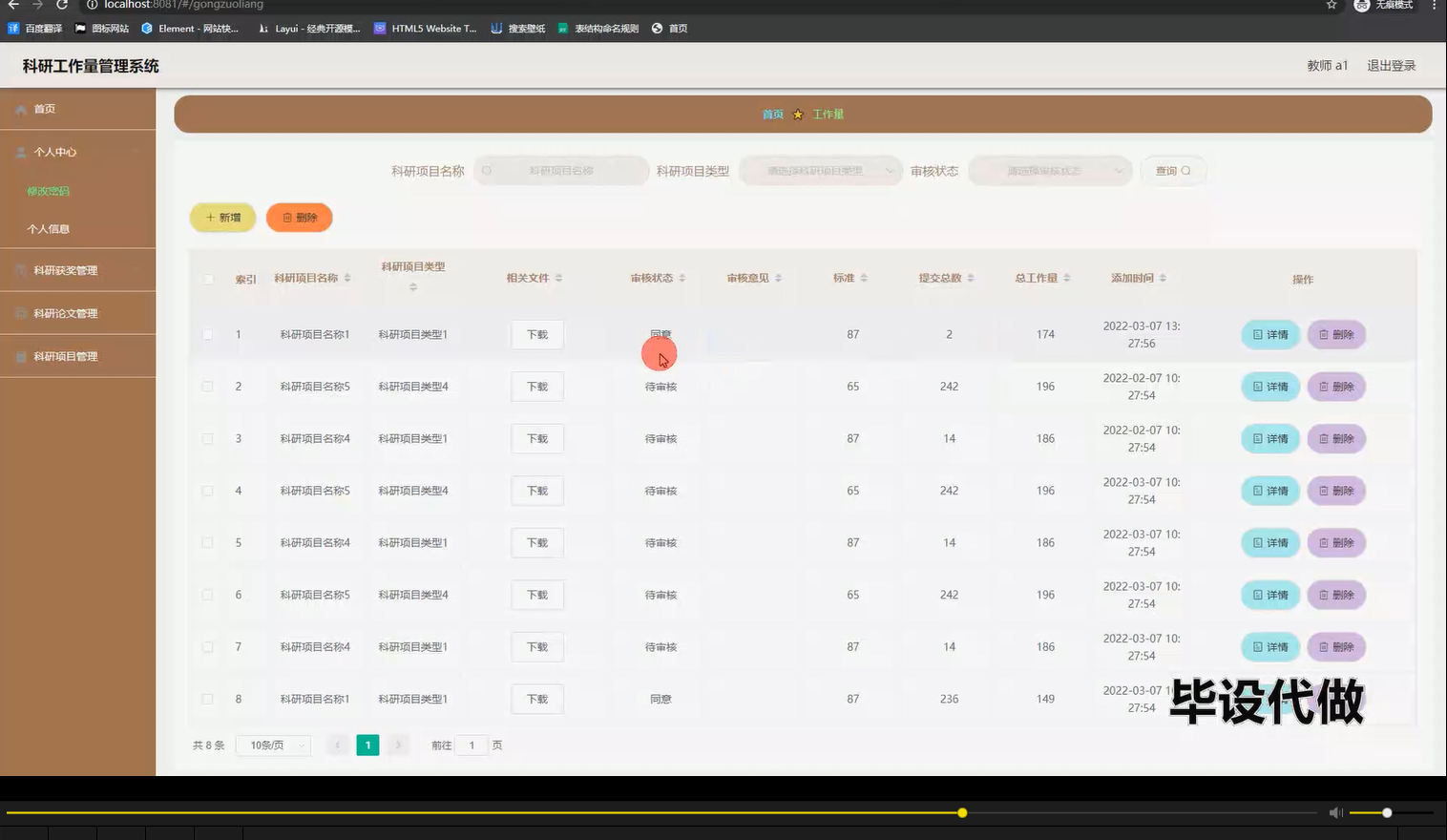1447x840 pixels.
Task: Click the video progress slider handle
Action: 962,813
